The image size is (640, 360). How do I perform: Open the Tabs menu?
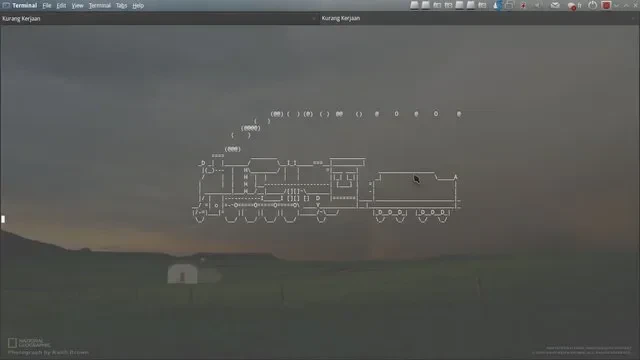point(121,6)
